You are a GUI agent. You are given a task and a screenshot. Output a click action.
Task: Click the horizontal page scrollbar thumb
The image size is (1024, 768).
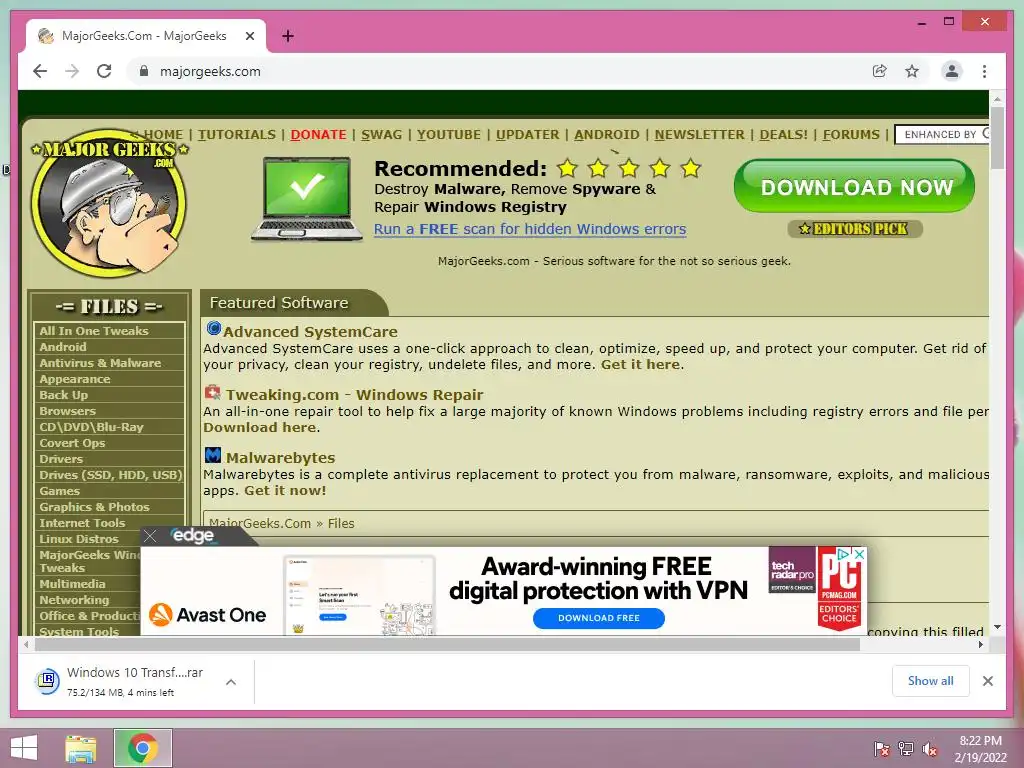[x=447, y=645]
